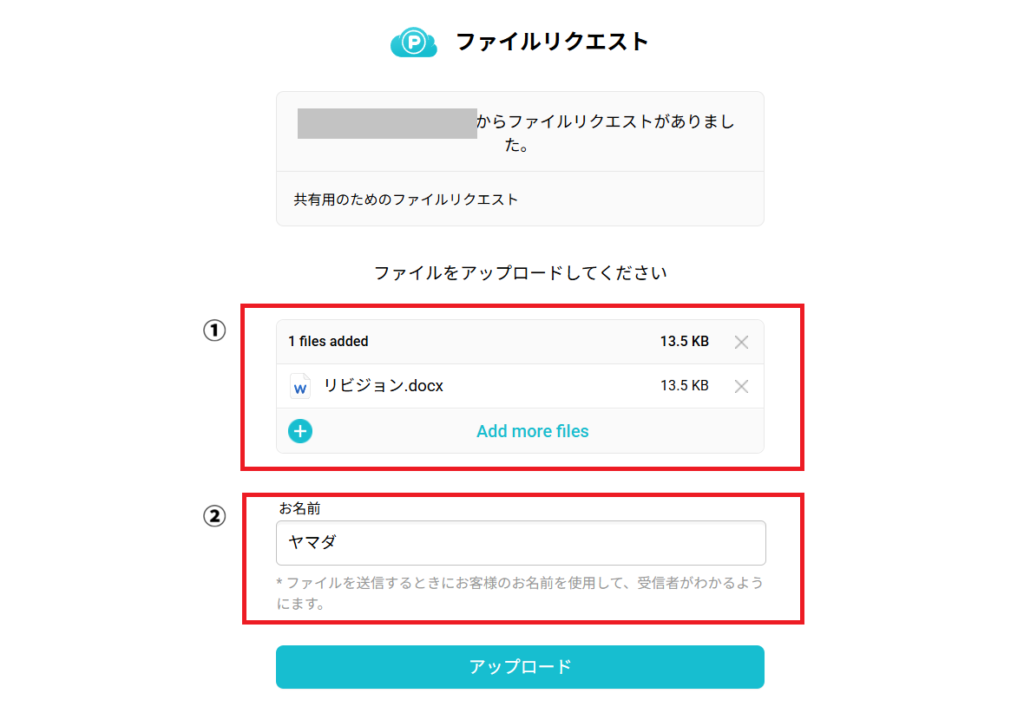Click the total 13.5 KB size in header
The width and height of the screenshot is (1024, 713).
pos(684,342)
